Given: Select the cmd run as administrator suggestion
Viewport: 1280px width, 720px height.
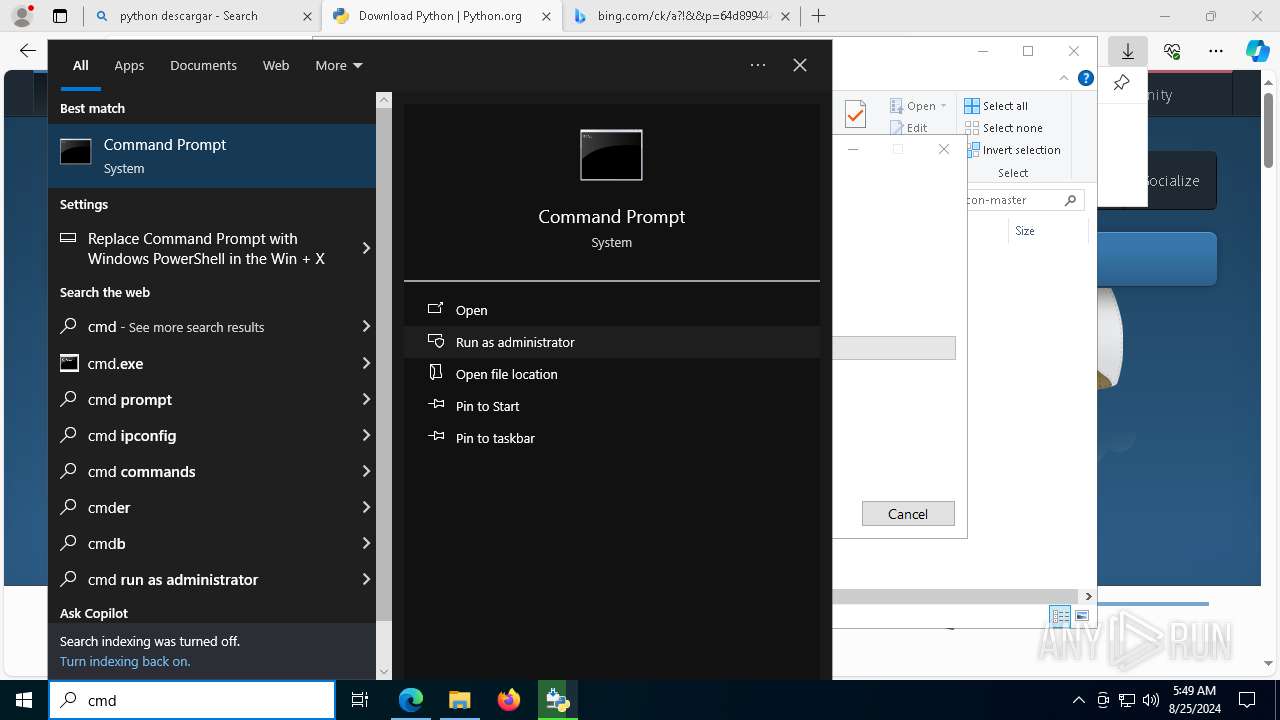Looking at the screenshot, I should 212,579.
